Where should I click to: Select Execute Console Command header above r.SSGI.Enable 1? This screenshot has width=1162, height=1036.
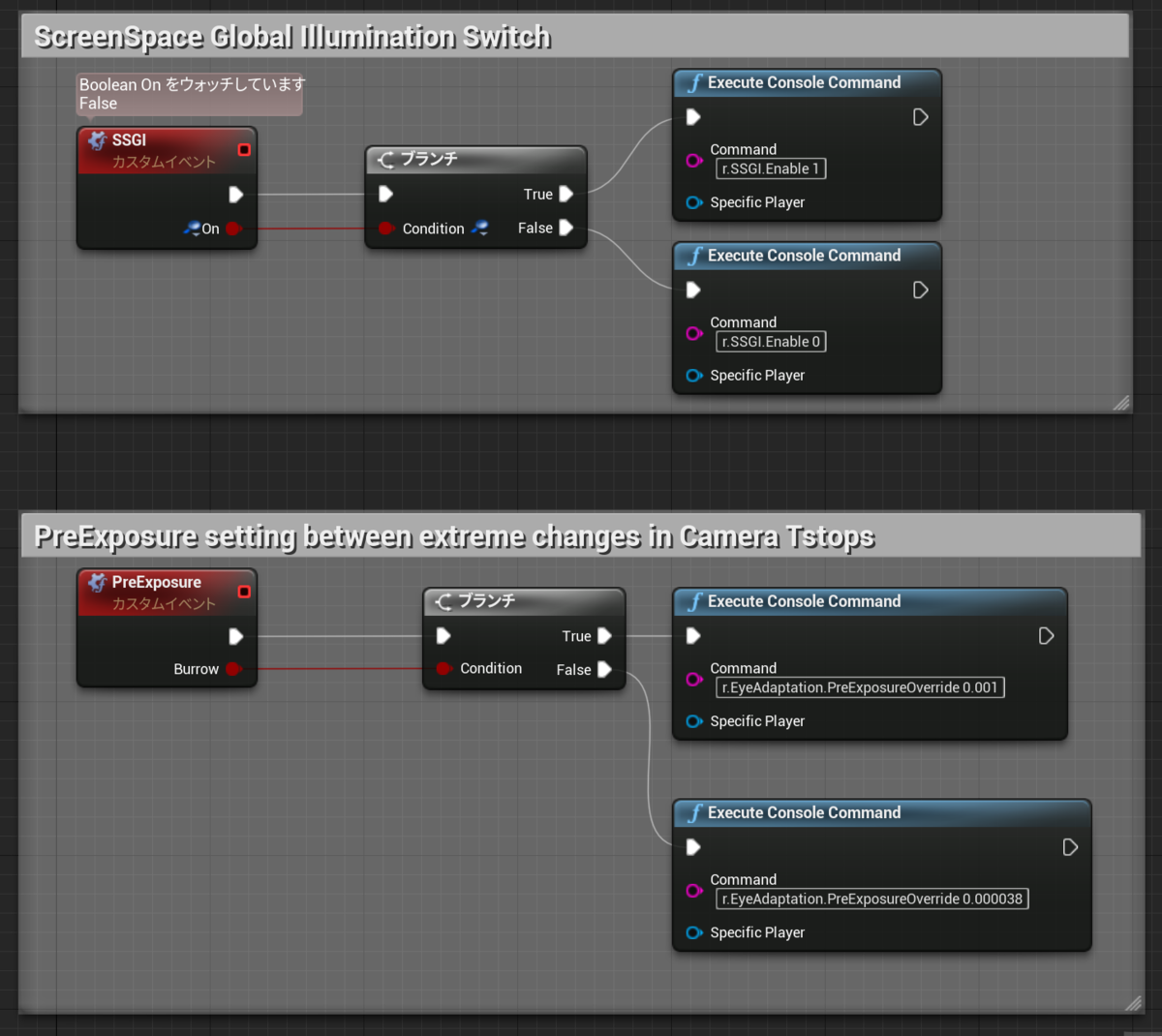[x=807, y=83]
